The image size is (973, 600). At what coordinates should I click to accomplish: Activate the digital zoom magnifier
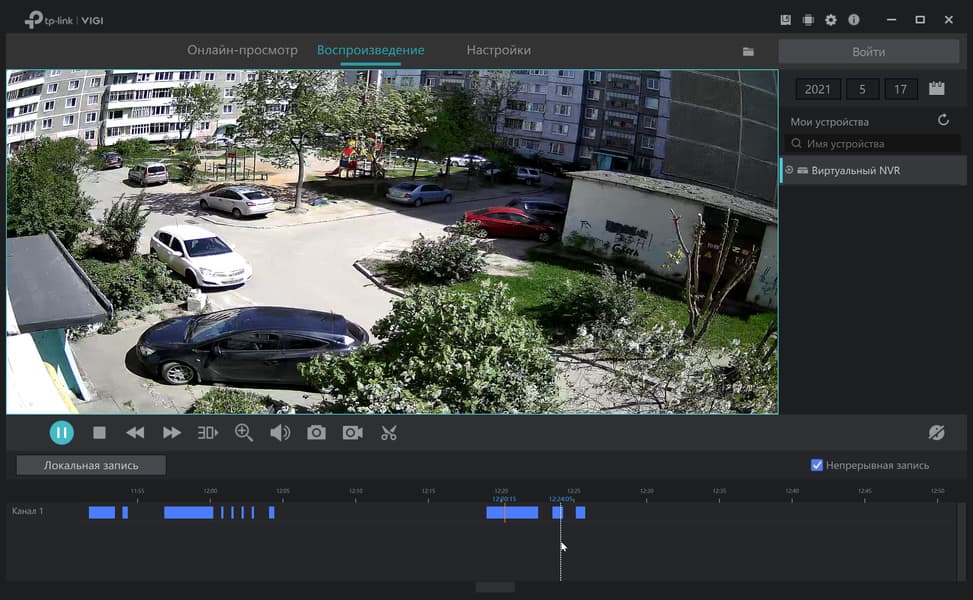point(244,433)
